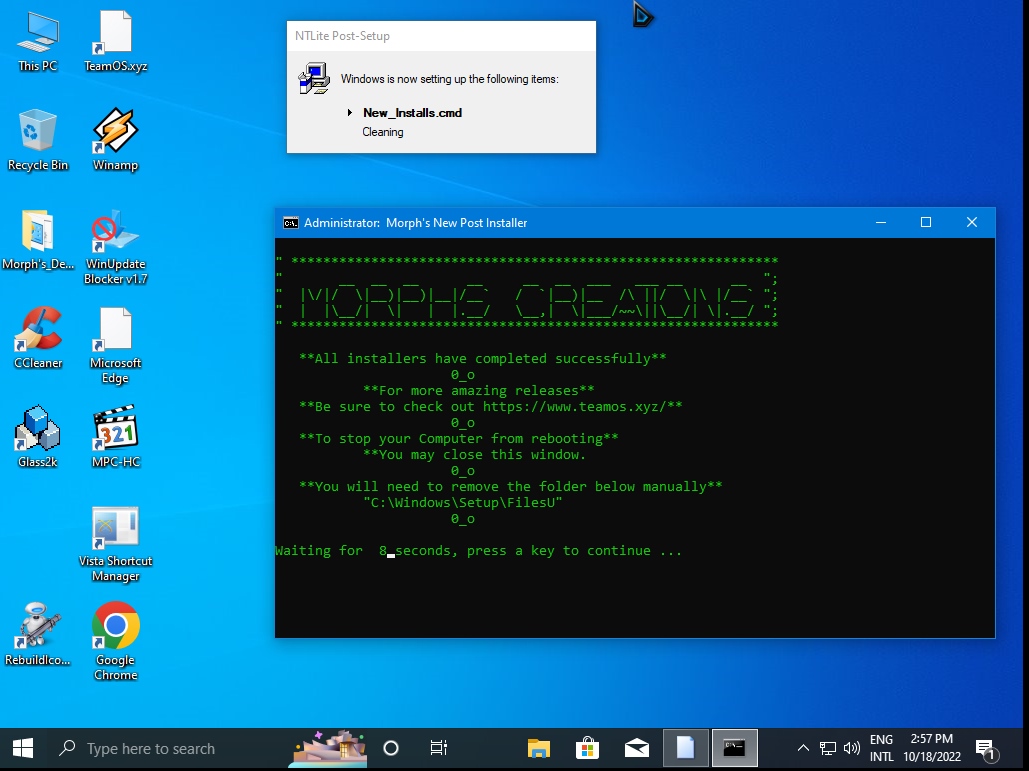The image size is (1029, 771).
Task: Open the ENG INTL language selector
Action: coord(881,748)
